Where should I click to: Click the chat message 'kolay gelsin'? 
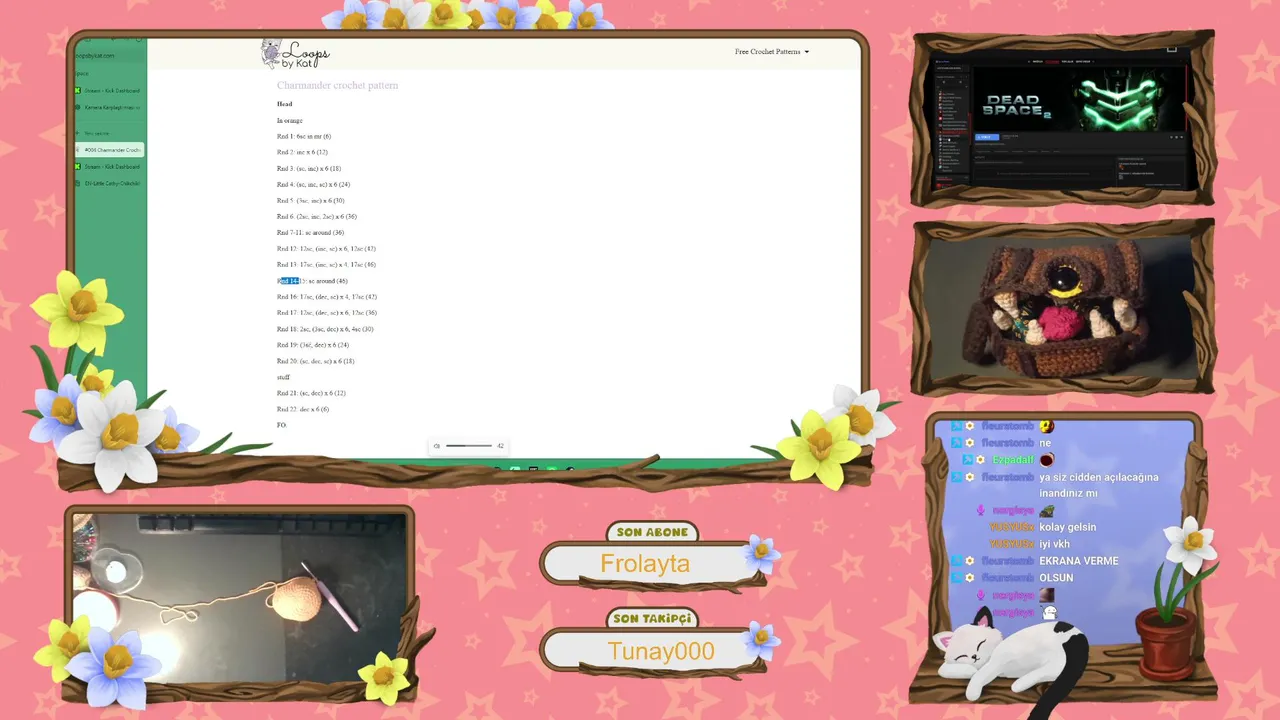1068,527
